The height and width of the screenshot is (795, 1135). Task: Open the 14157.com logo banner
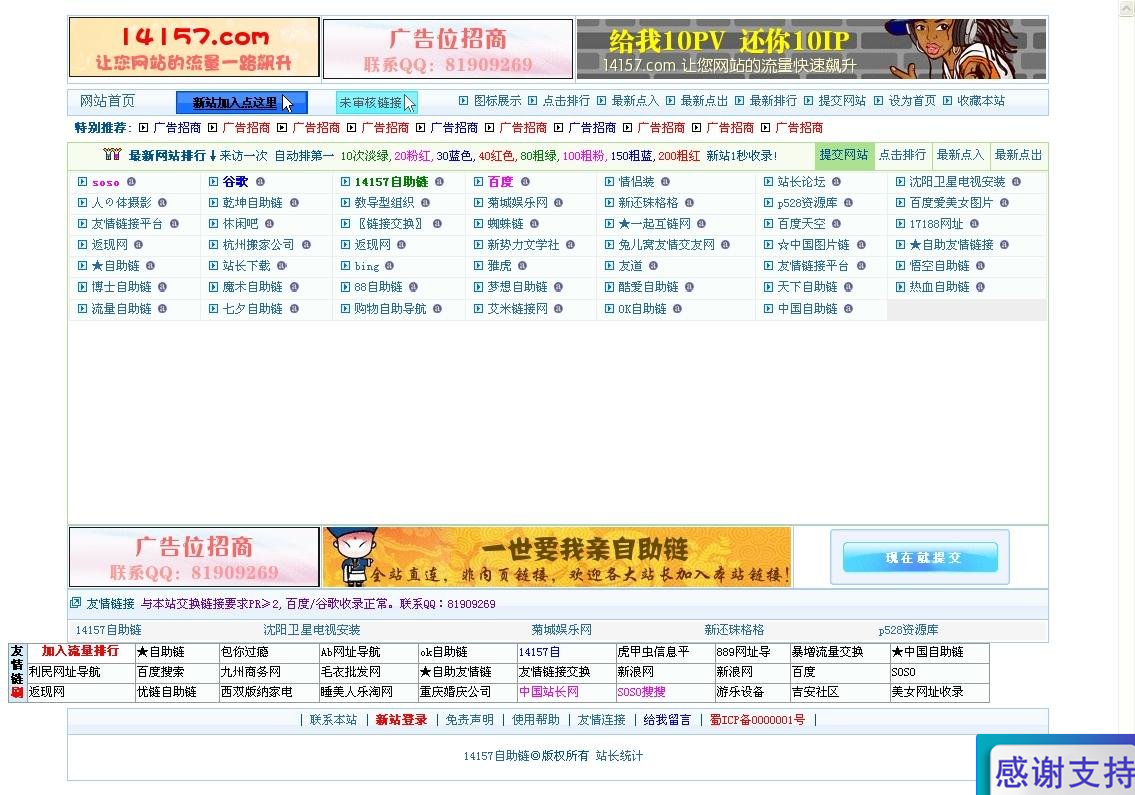coord(194,48)
